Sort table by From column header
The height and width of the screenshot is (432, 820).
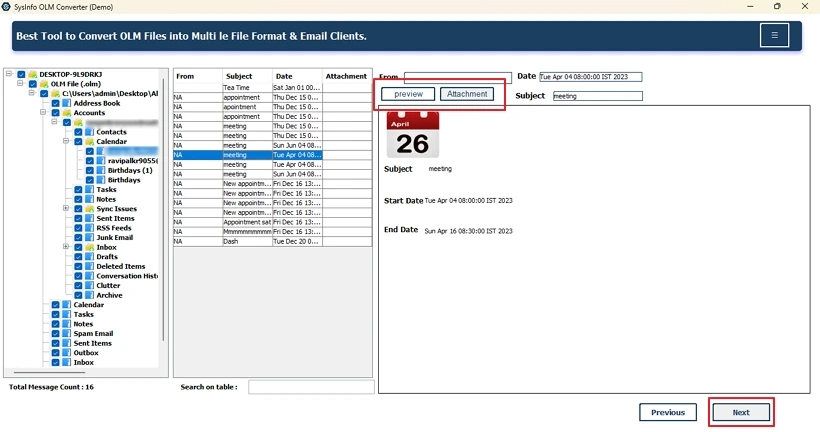click(198, 76)
